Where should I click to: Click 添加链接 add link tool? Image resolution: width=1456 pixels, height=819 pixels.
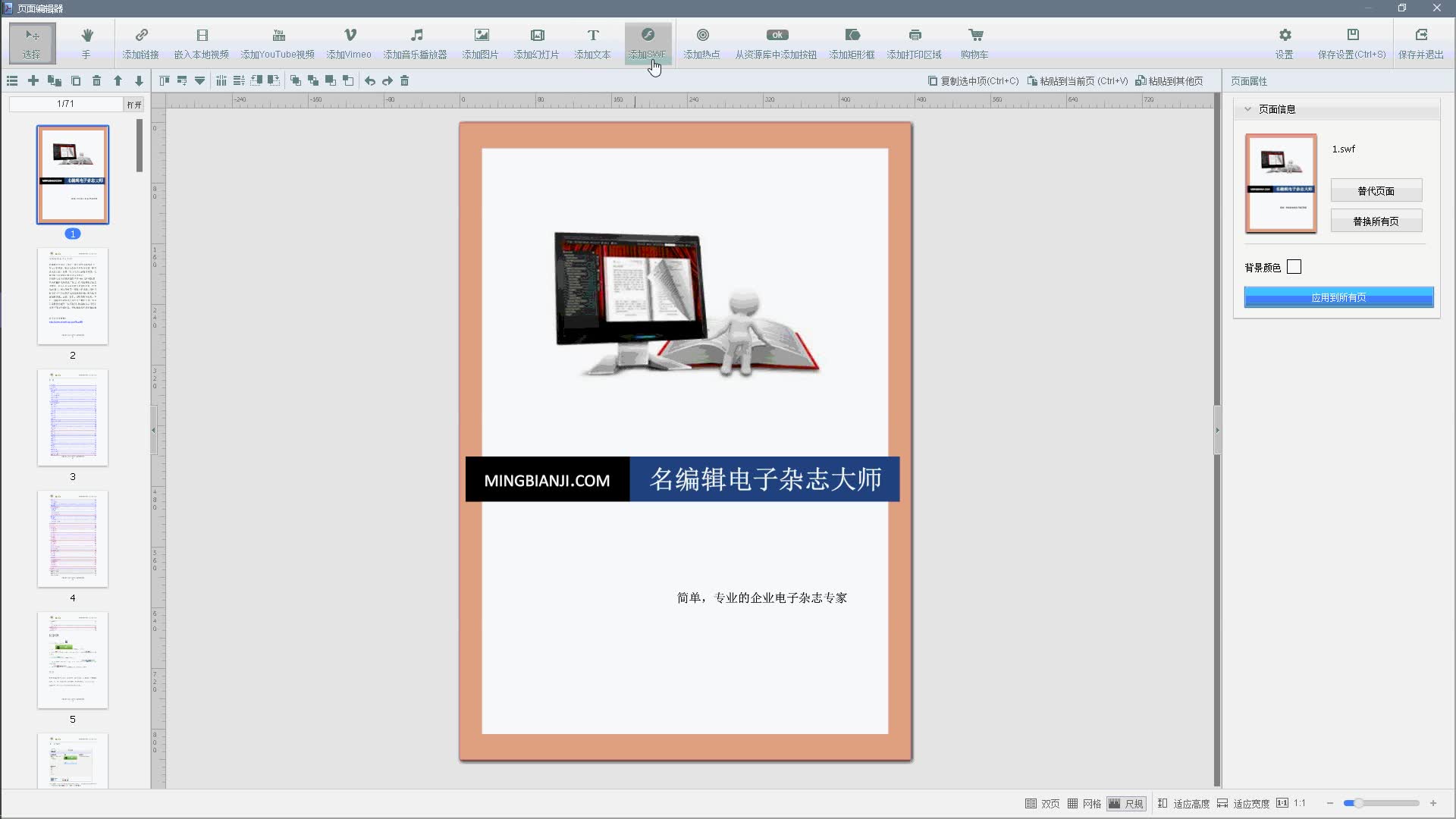141,43
